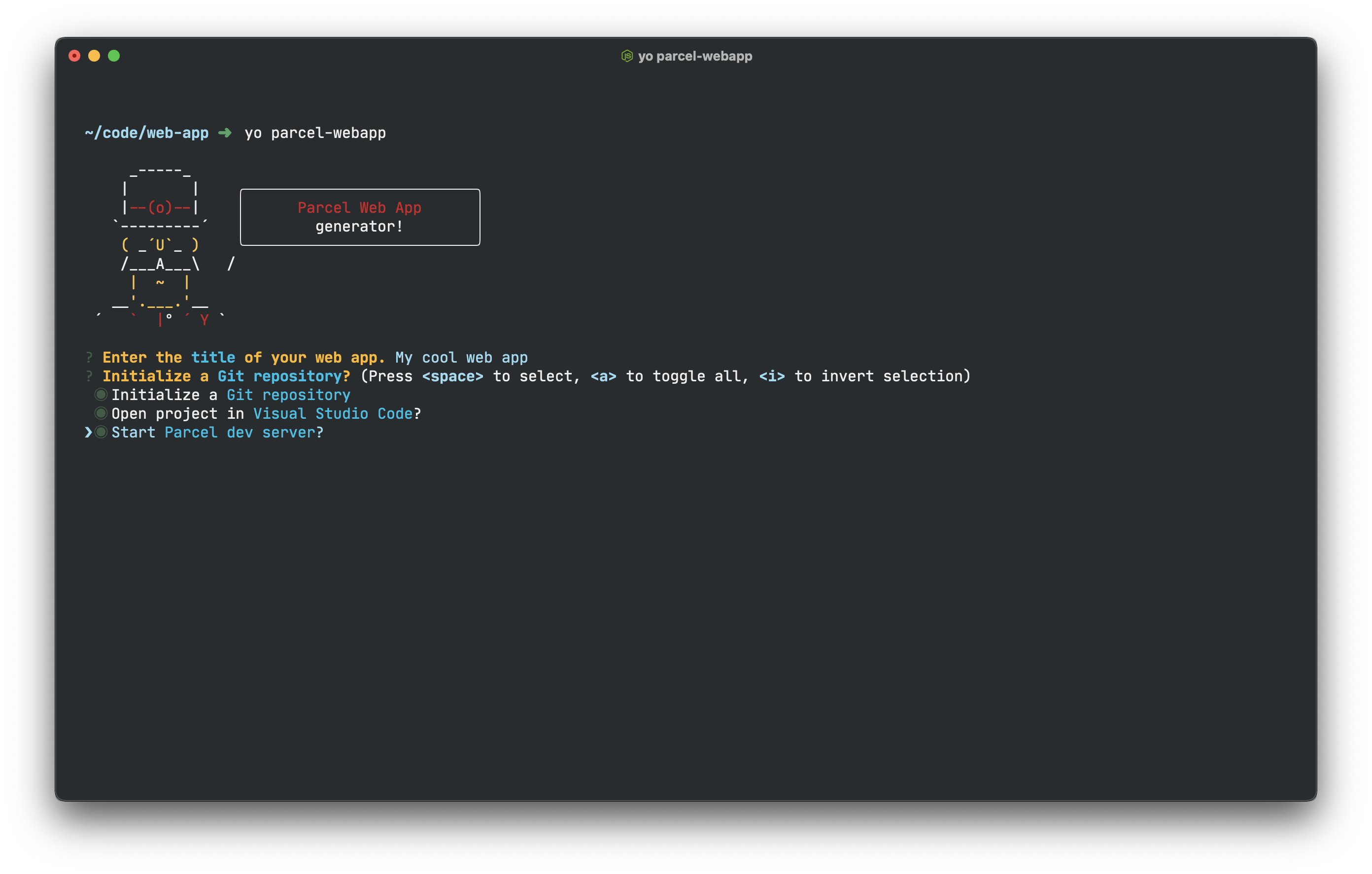Image resolution: width=1372 pixels, height=874 pixels.
Task: Click the <space> key hint text
Action: coord(452,376)
